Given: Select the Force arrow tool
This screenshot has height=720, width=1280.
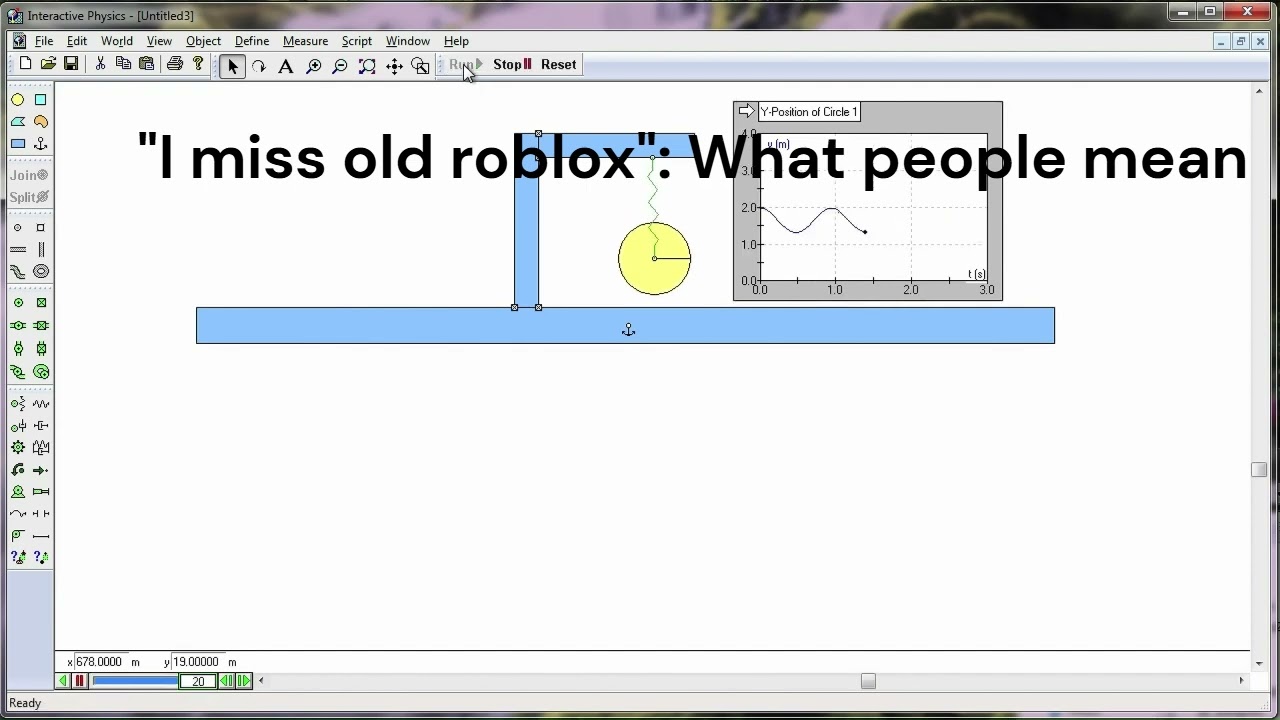Looking at the screenshot, I should [41, 470].
